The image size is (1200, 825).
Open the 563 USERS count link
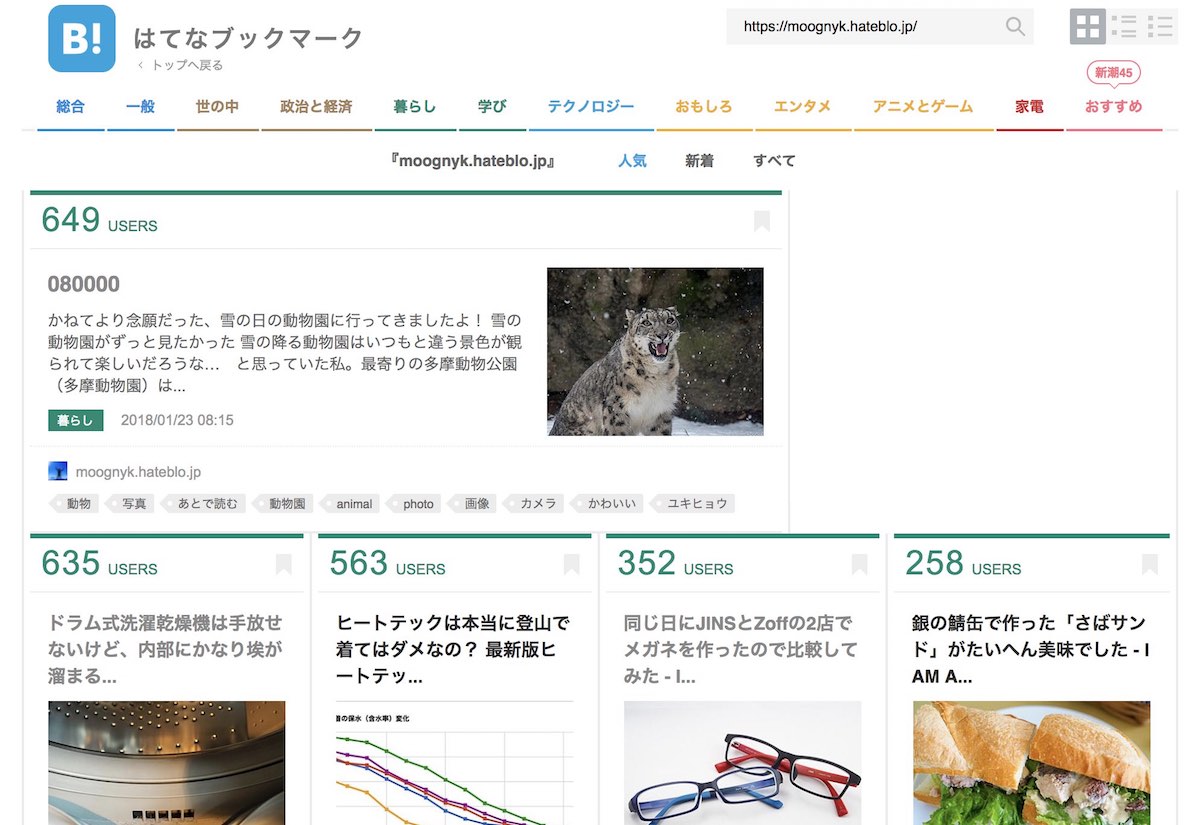(x=387, y=564)
